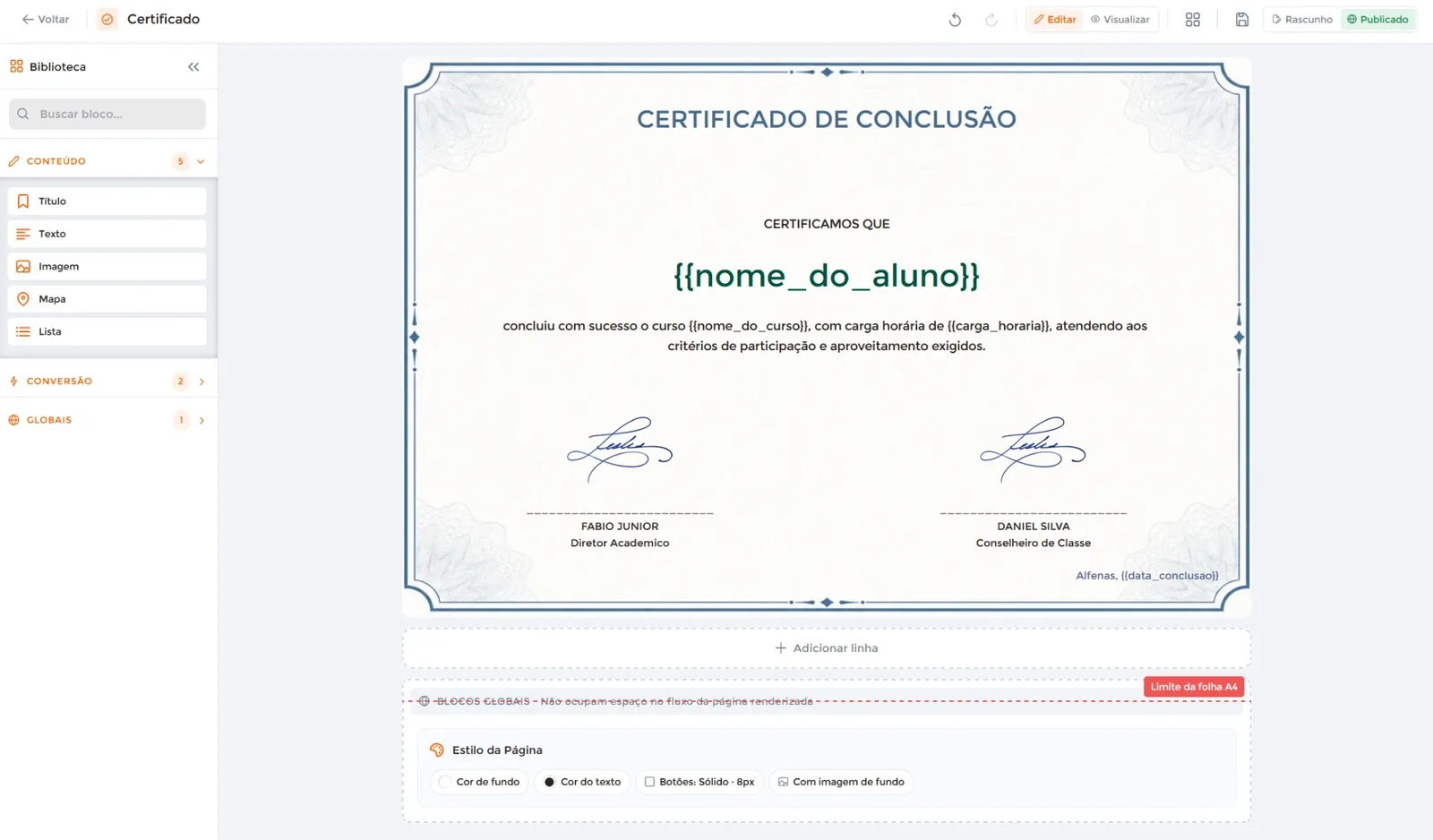Click the redo arrow icon
Viewport: 1433px width, 840px height.
click(991, 20)
